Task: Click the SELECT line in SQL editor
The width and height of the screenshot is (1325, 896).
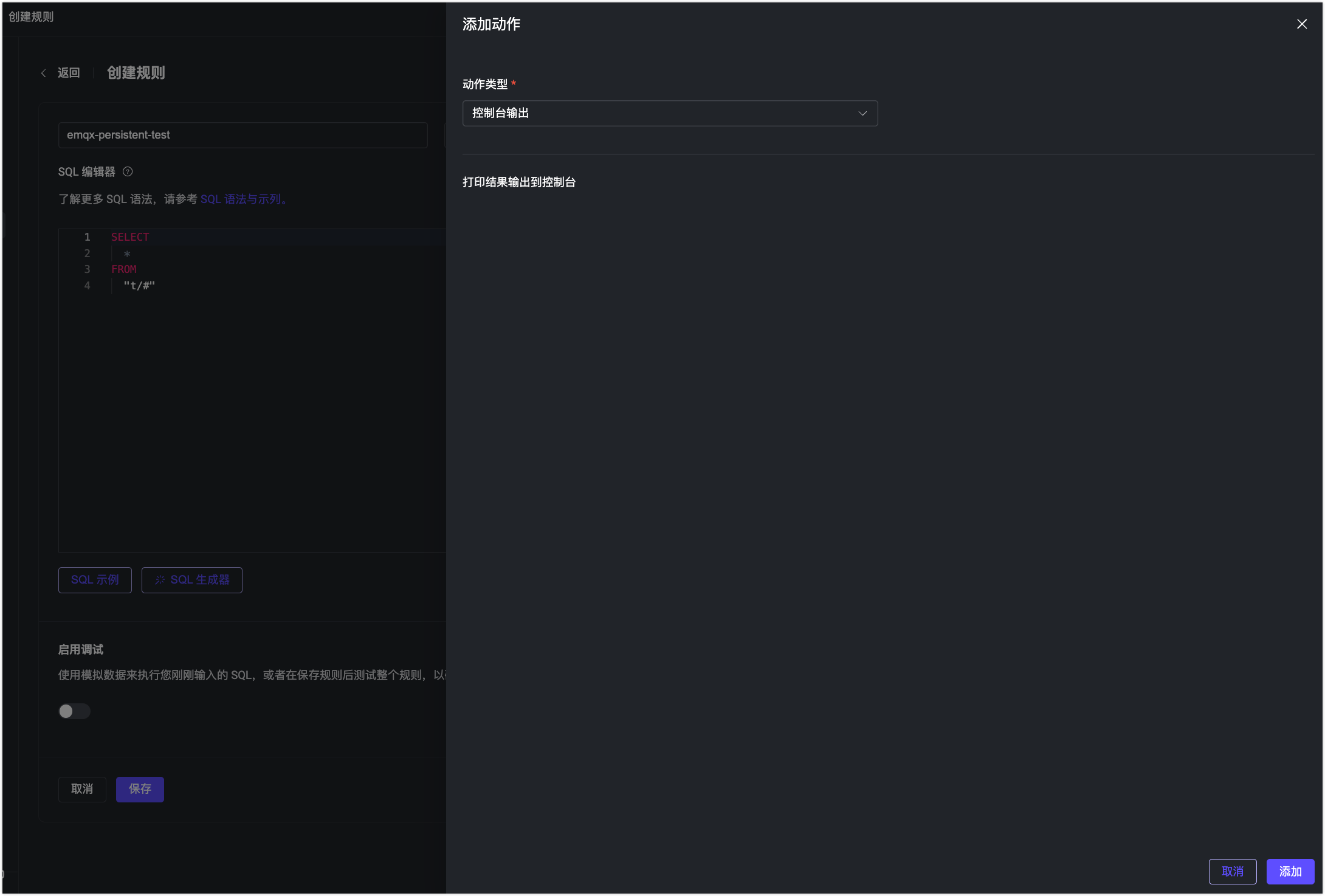Action: [x=130, y=237]
